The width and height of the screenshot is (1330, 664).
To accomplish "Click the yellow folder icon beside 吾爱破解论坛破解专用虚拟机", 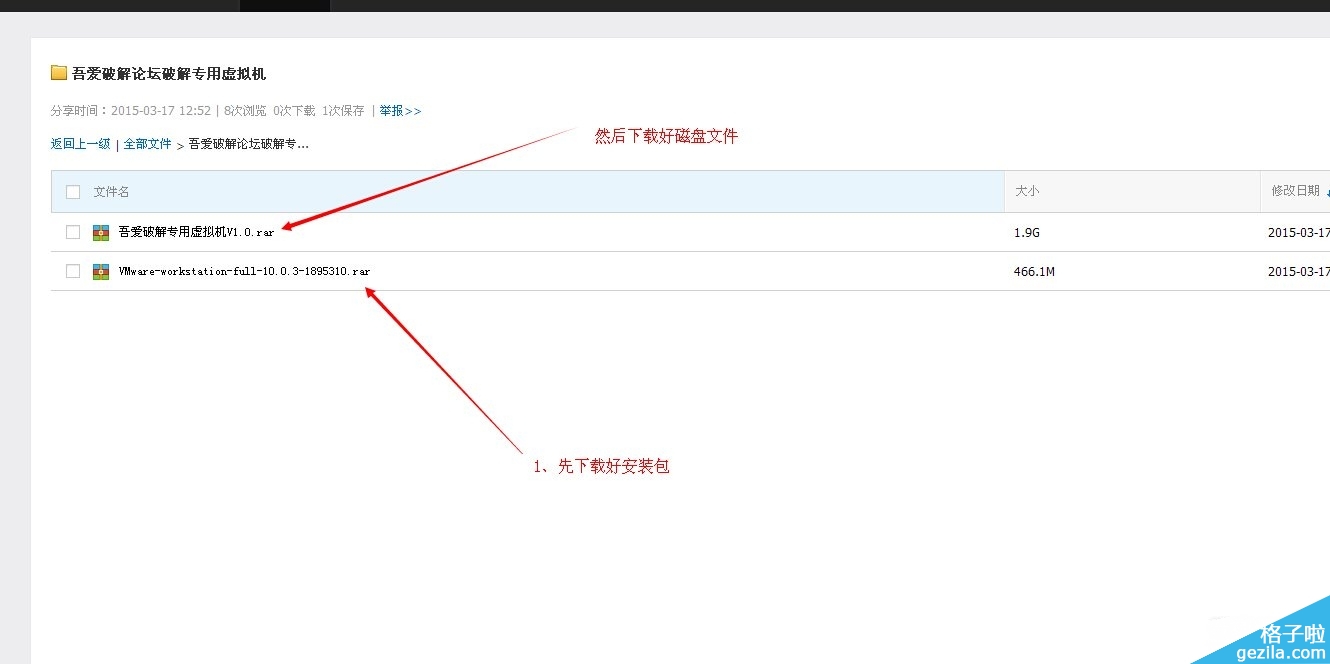I will pos(59,73).
